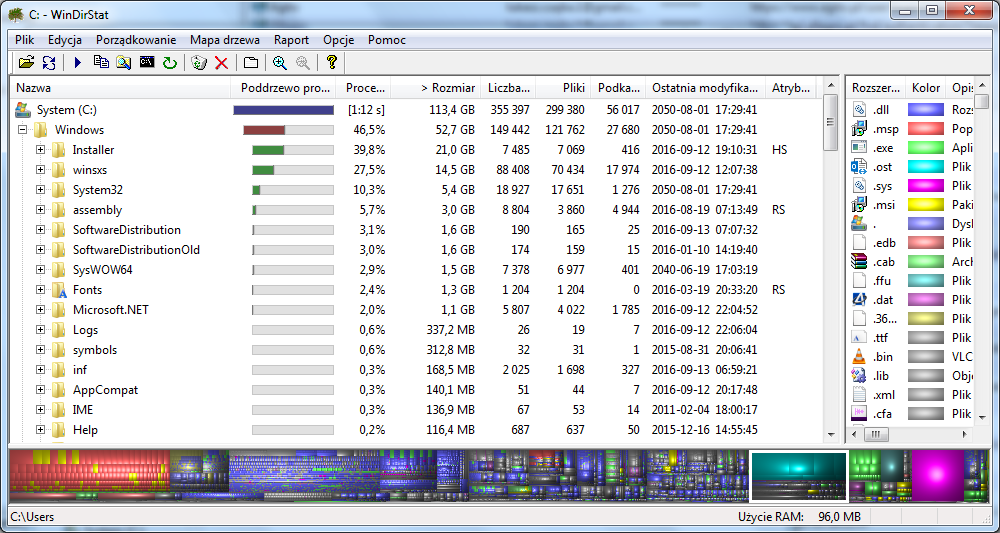Click the green Refresh Selected icon

pos(170,62)
